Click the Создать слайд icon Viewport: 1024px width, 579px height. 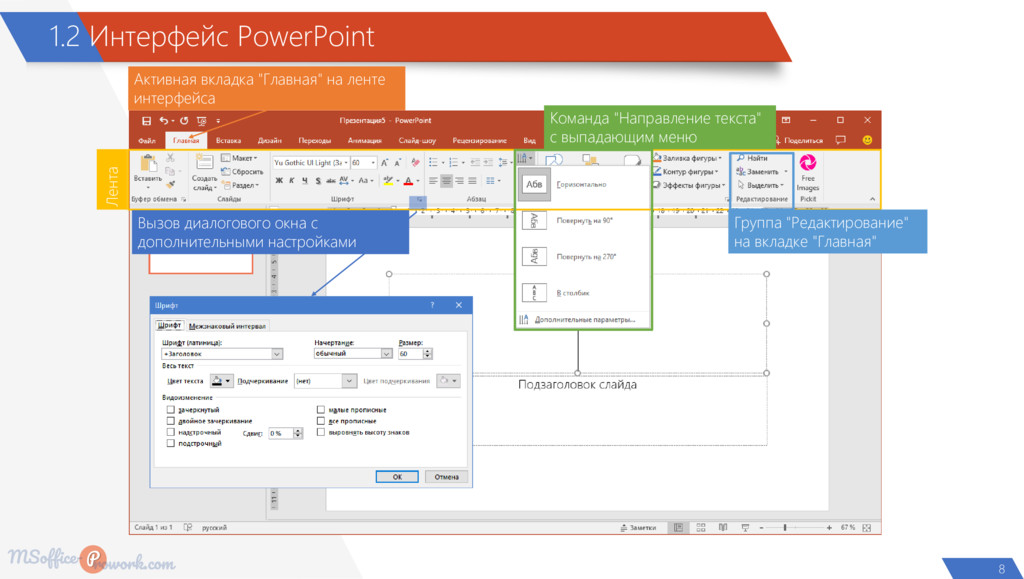(x=204, y=163)
